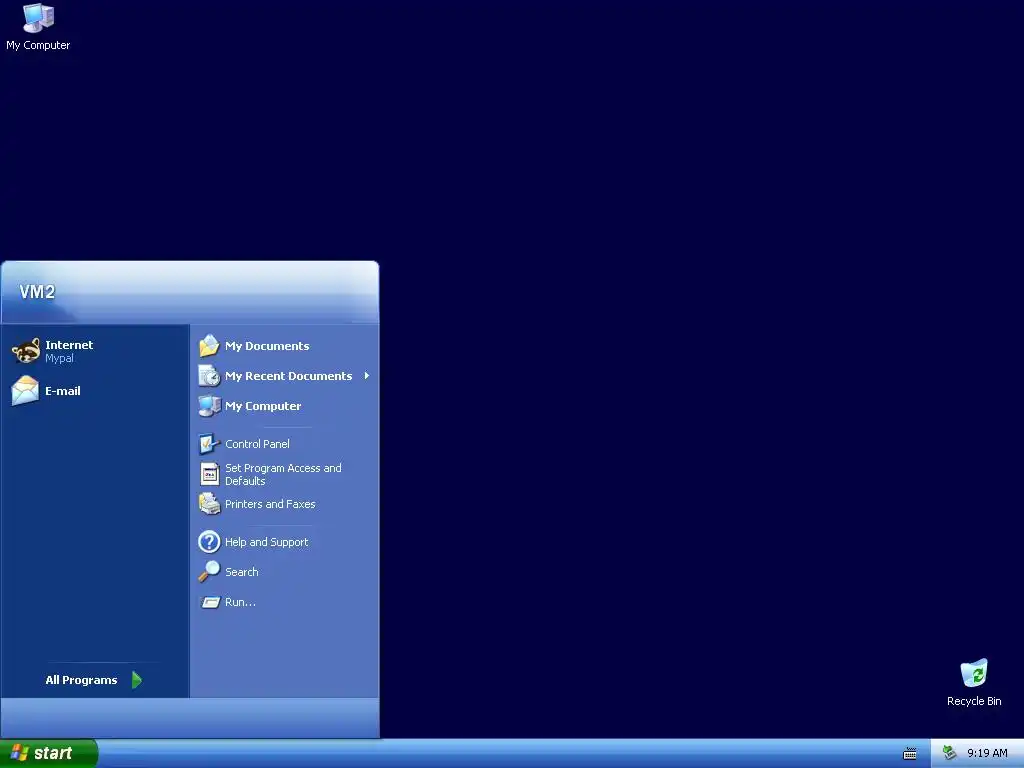Click the on-screen keyboard icon in taskbar
This screenshot has width=1024, height=768.
[x=910, y=754]
